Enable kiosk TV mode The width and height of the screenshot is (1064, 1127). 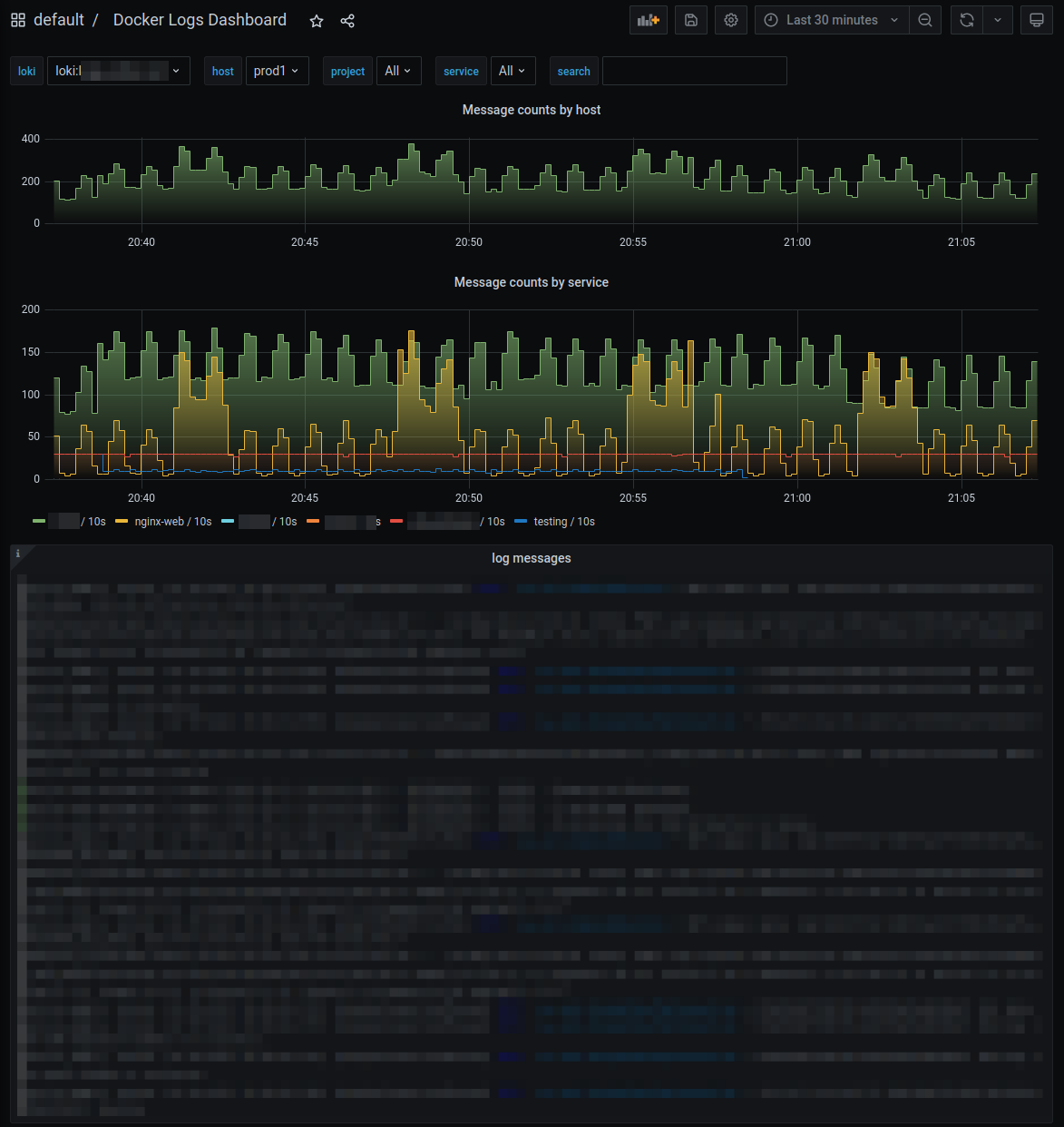[1036, 19]
